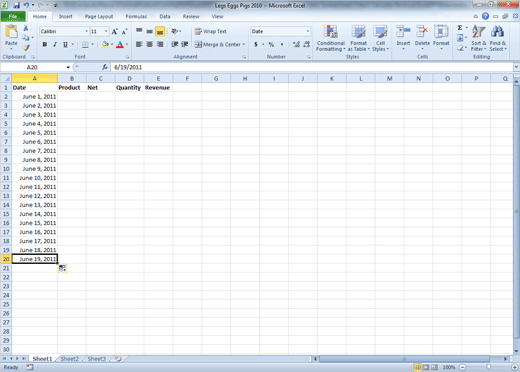Toggle Underline formatting
The image size is (520, 372).
pyautogui.click(x=65, y=44)
